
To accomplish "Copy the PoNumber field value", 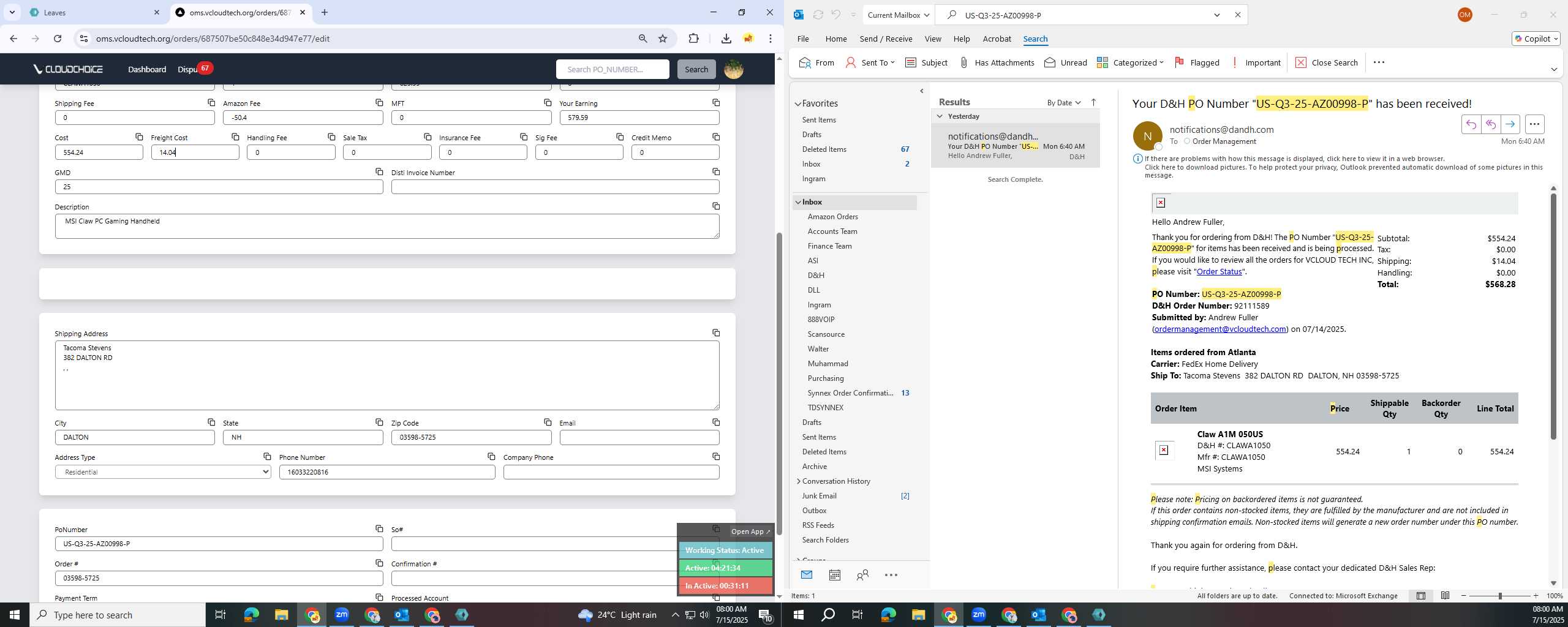I will pyautogui.click(x=379, y=528).
